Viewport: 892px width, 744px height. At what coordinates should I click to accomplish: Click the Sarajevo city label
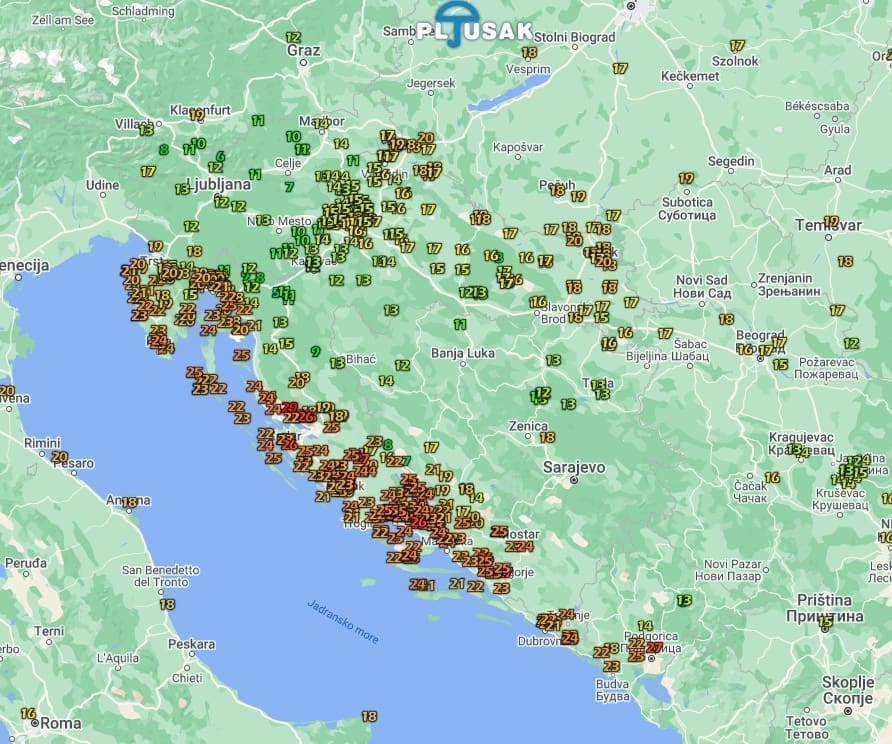[x=574, y=466]
